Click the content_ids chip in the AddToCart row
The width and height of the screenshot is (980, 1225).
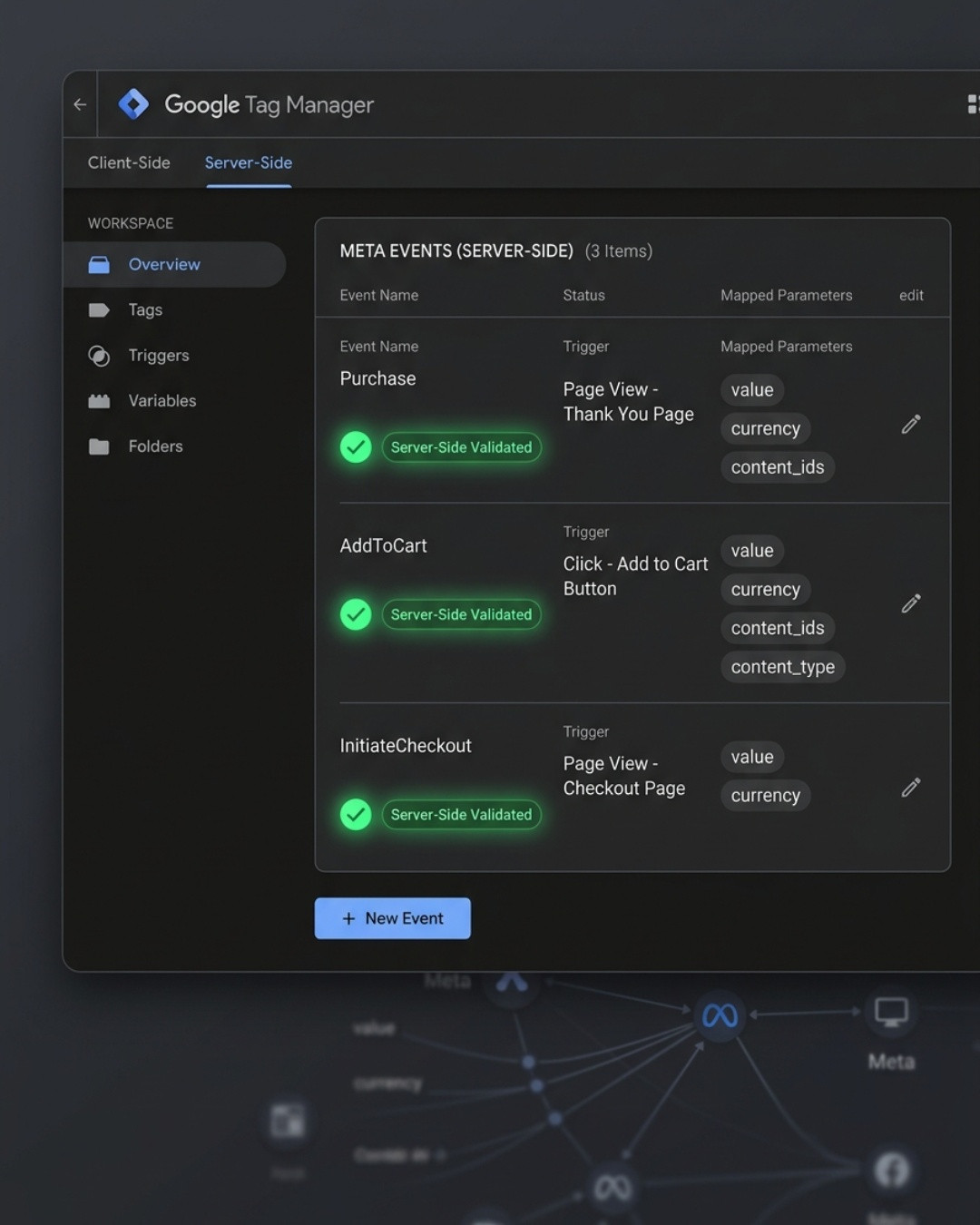tap(778, 627)
